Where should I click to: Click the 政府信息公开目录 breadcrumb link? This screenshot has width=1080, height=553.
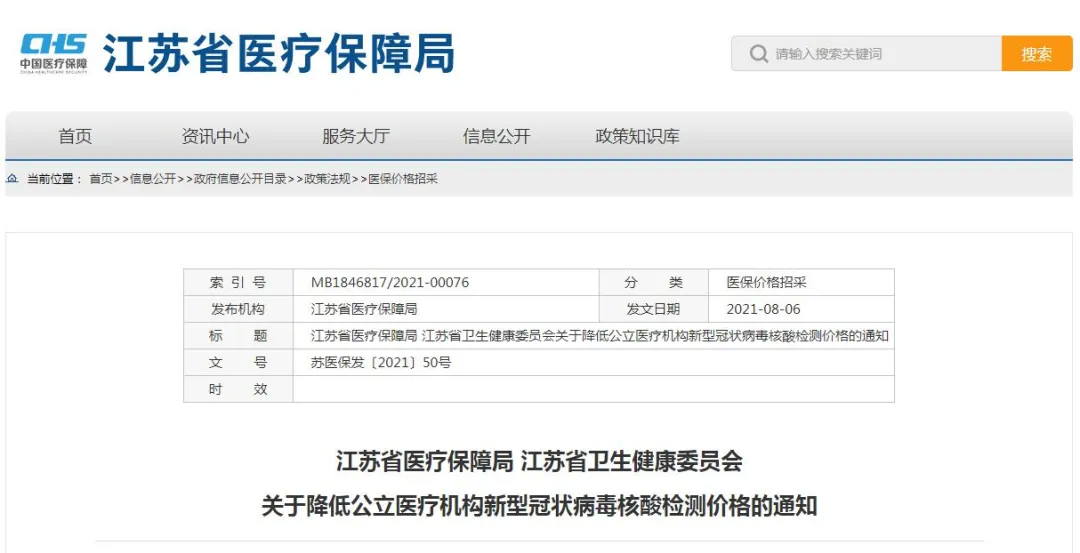click(240, 179)
